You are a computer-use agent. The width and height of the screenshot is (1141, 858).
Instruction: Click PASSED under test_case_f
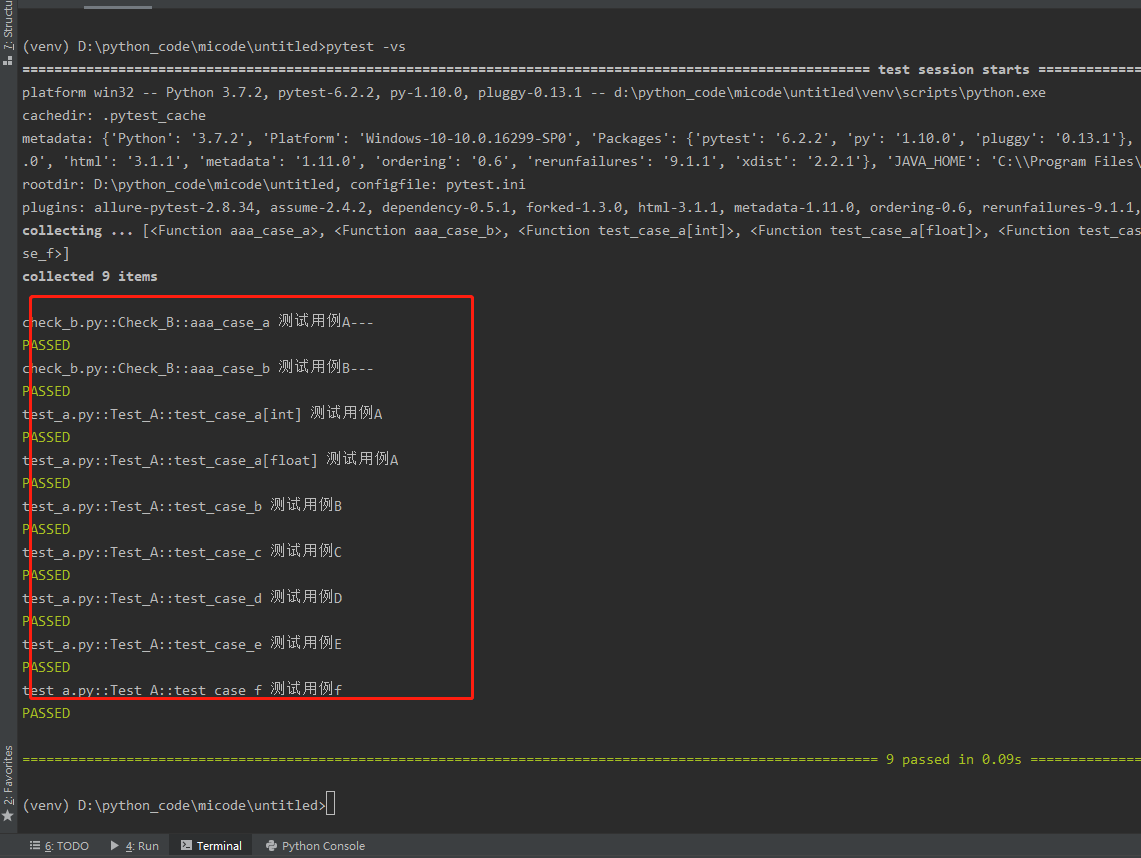click(46, 713)
